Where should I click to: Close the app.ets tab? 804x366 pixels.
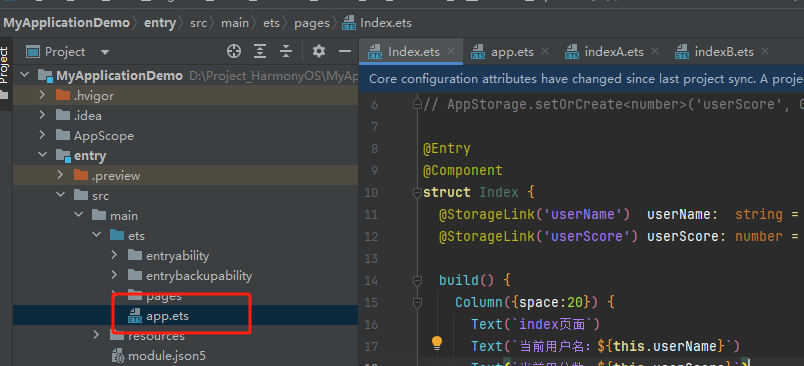545,51
